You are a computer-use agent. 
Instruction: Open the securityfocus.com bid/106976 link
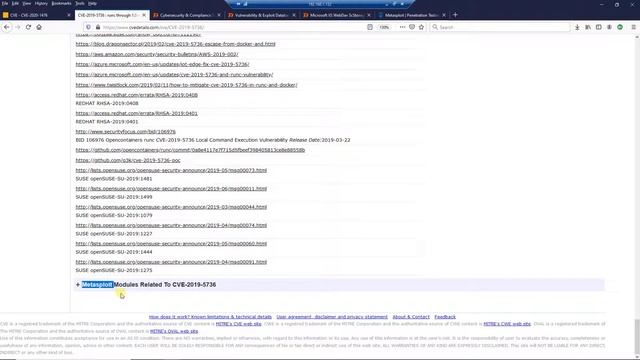pos(125,131)
